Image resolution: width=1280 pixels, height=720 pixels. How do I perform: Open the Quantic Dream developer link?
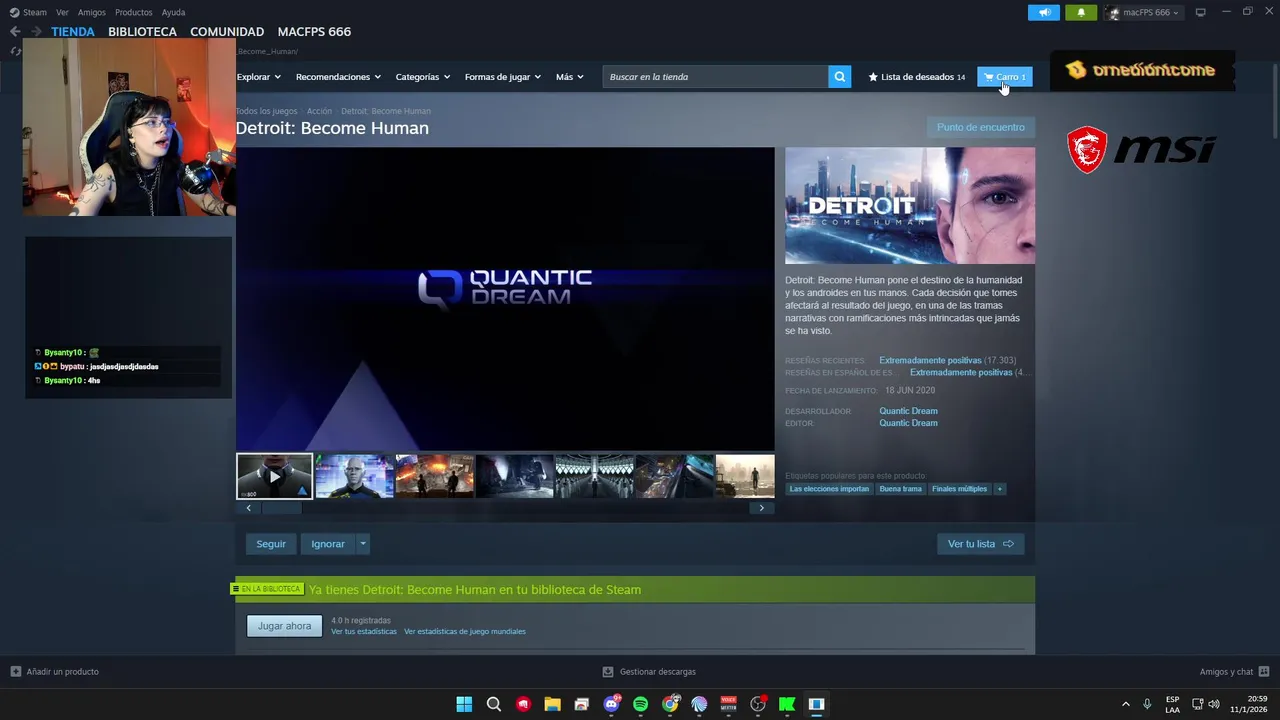908,411
